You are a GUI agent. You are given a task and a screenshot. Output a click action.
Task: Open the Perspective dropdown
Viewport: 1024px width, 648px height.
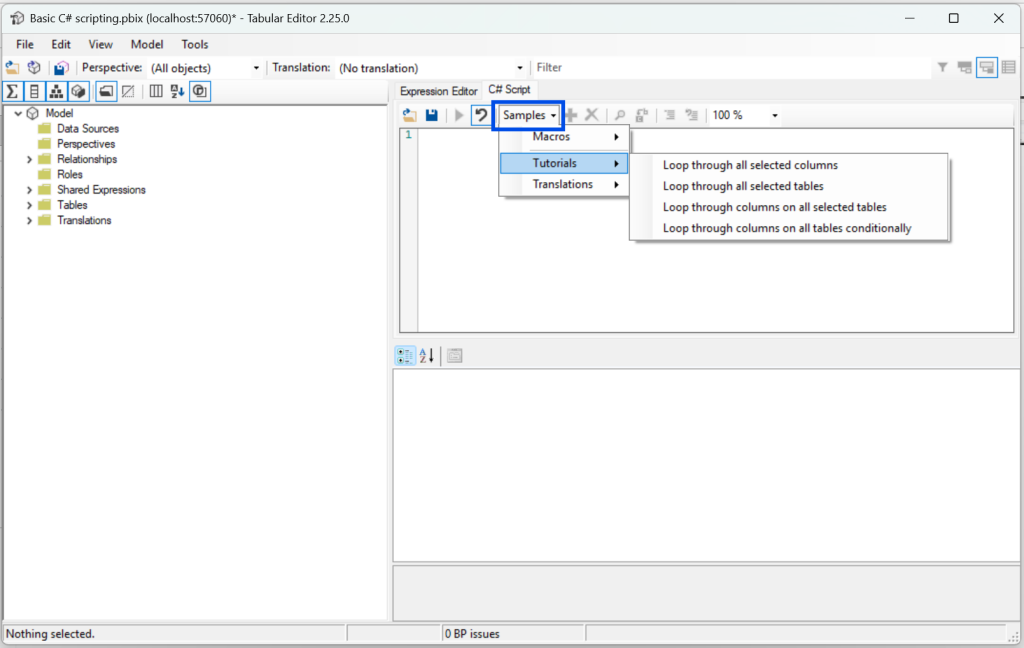[256, 68]
